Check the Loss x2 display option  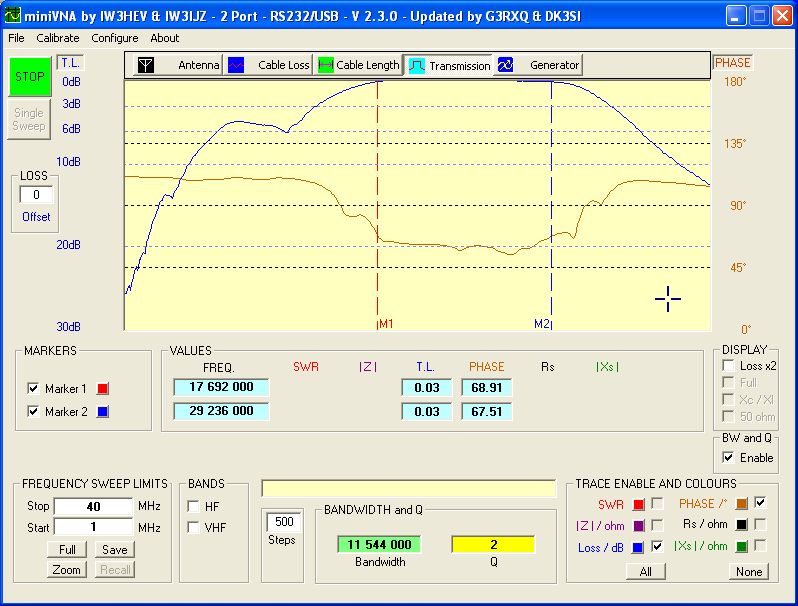pyautogui.click(x=728, y=366)
